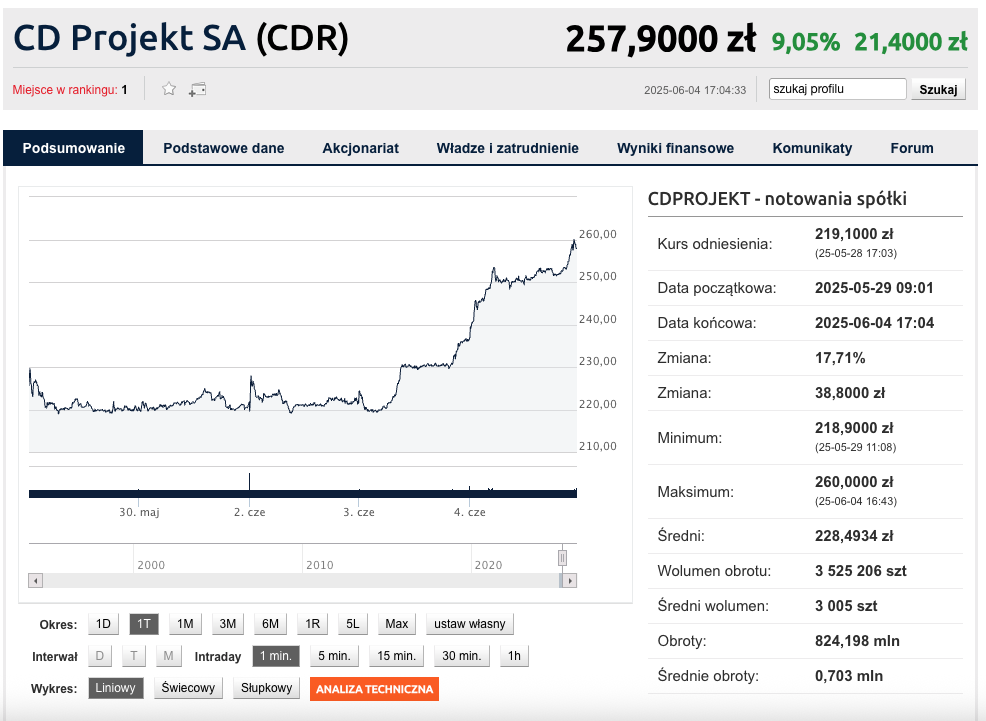Image resolution: width=986 pixels, height=721 pixels.
Task: Click the Obroty value 824,198 mln
Action: tap(857, 641)
